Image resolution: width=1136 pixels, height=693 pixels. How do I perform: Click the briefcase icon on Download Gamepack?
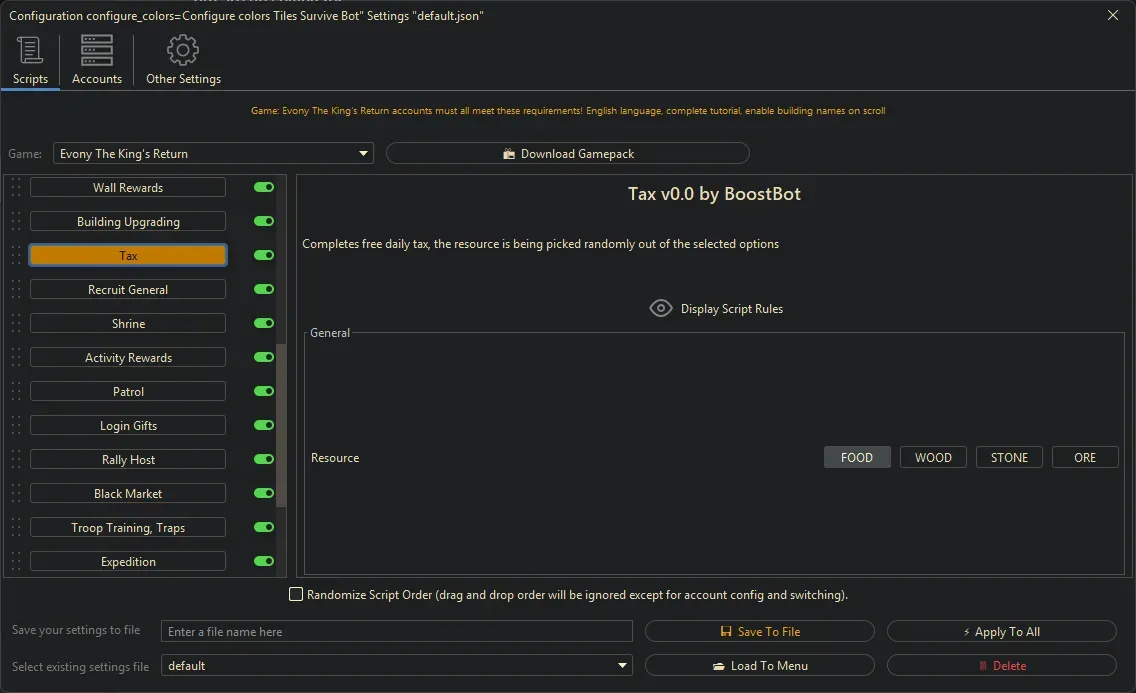508,153
